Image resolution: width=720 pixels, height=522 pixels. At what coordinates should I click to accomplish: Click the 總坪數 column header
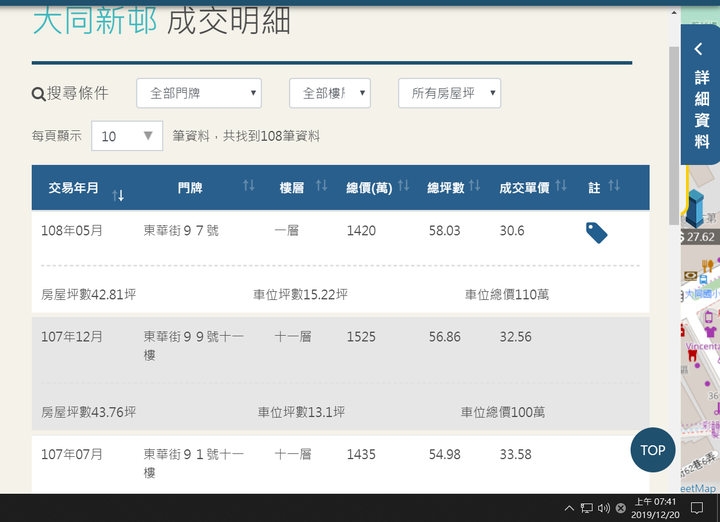[x=445, y=188]
